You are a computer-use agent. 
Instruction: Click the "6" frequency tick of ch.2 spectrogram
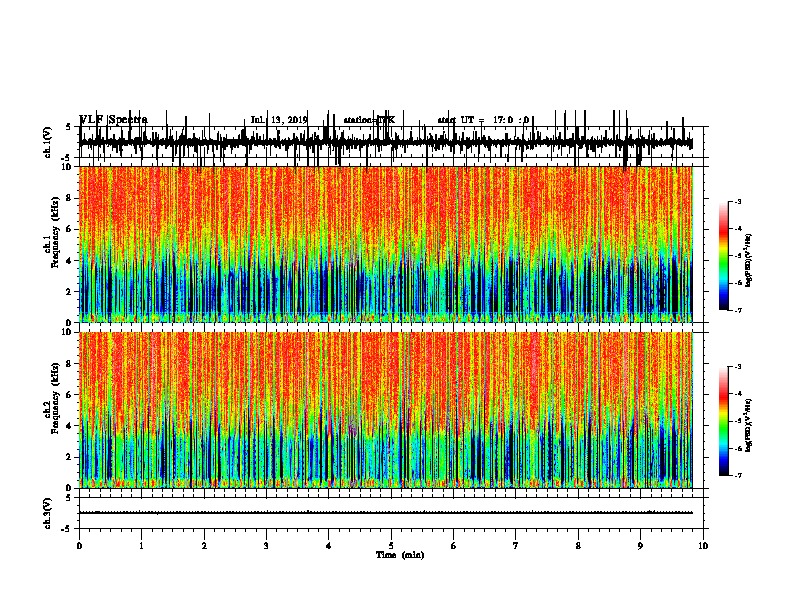(x=69, y=395)
